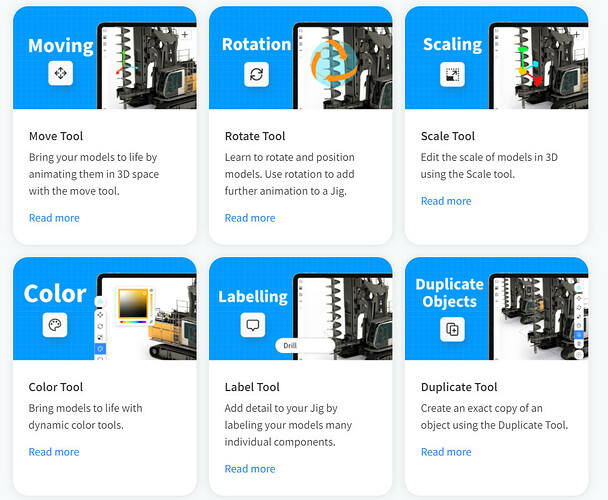The image size is (608, 500).
Task: Click the color picker gradient square in Color banner
Action: 133,303
